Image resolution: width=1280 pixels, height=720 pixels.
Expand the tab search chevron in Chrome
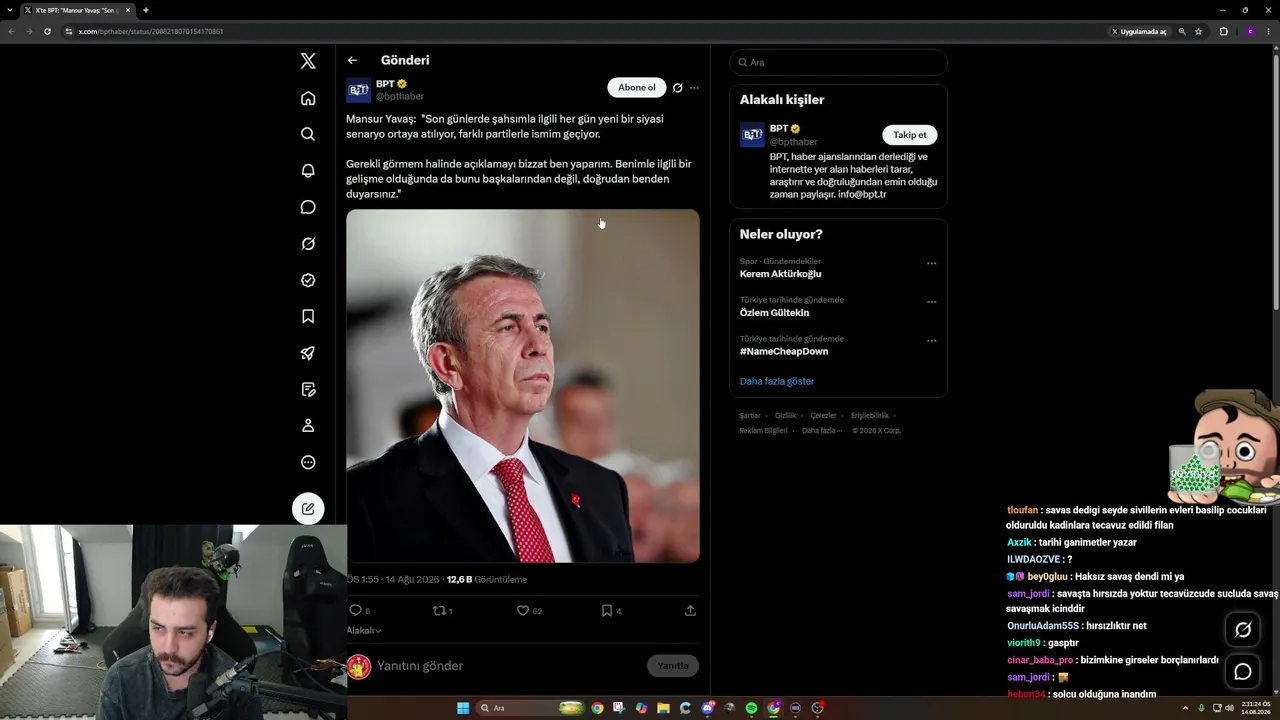click(x=10, y=10)
